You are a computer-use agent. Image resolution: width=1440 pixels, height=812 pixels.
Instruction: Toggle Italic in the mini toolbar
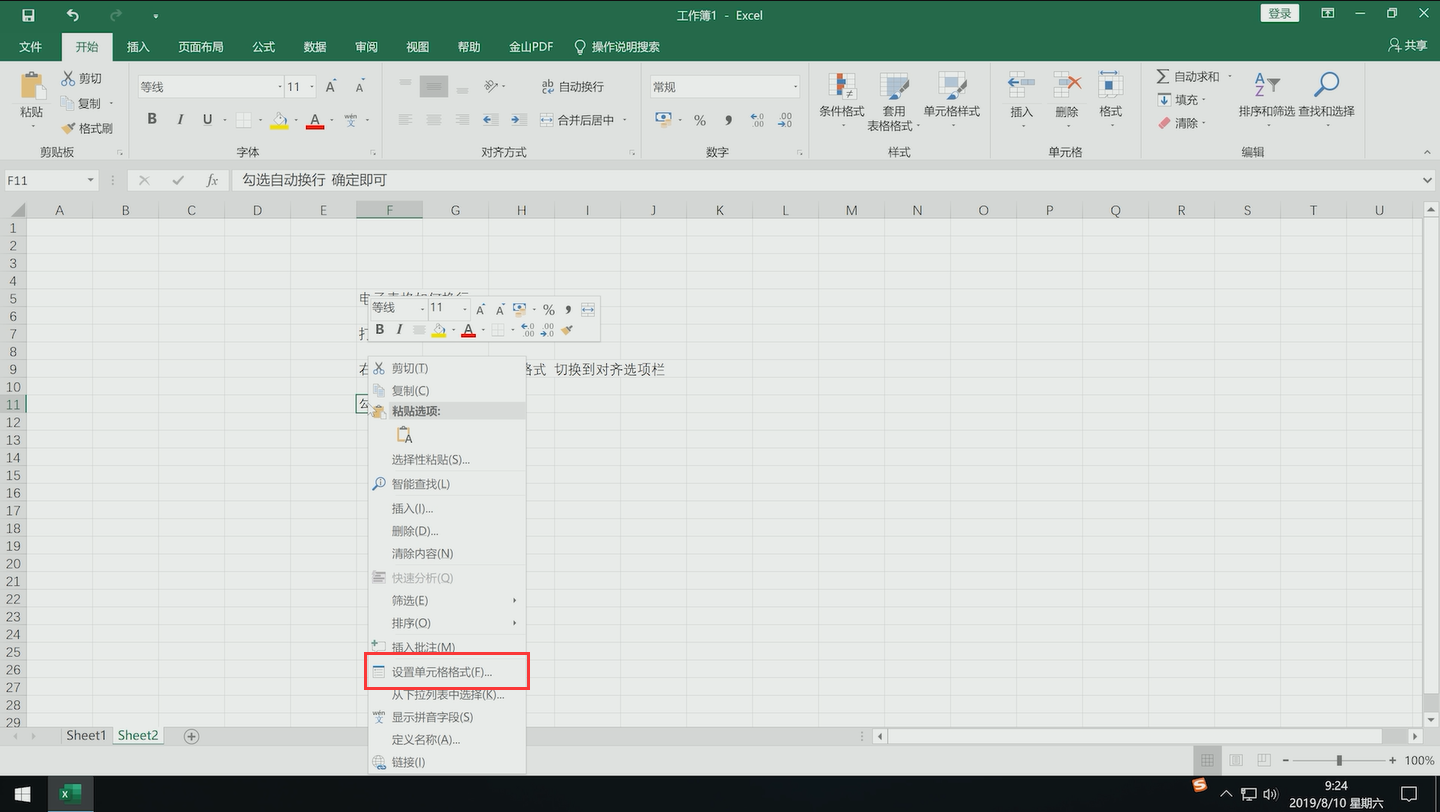pos(399,329)
